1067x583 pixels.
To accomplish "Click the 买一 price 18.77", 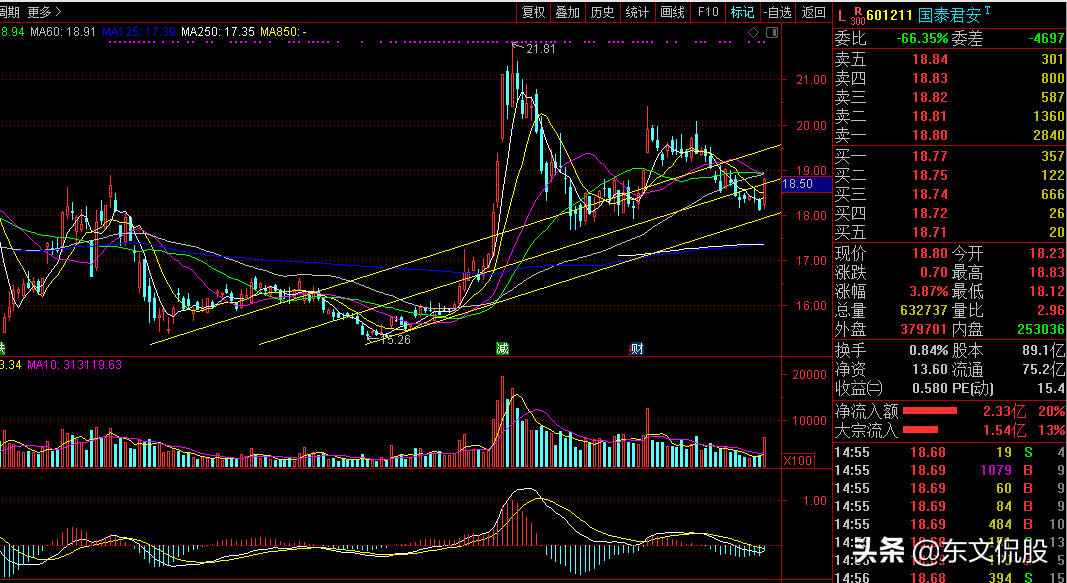I will tap(930, 156).
